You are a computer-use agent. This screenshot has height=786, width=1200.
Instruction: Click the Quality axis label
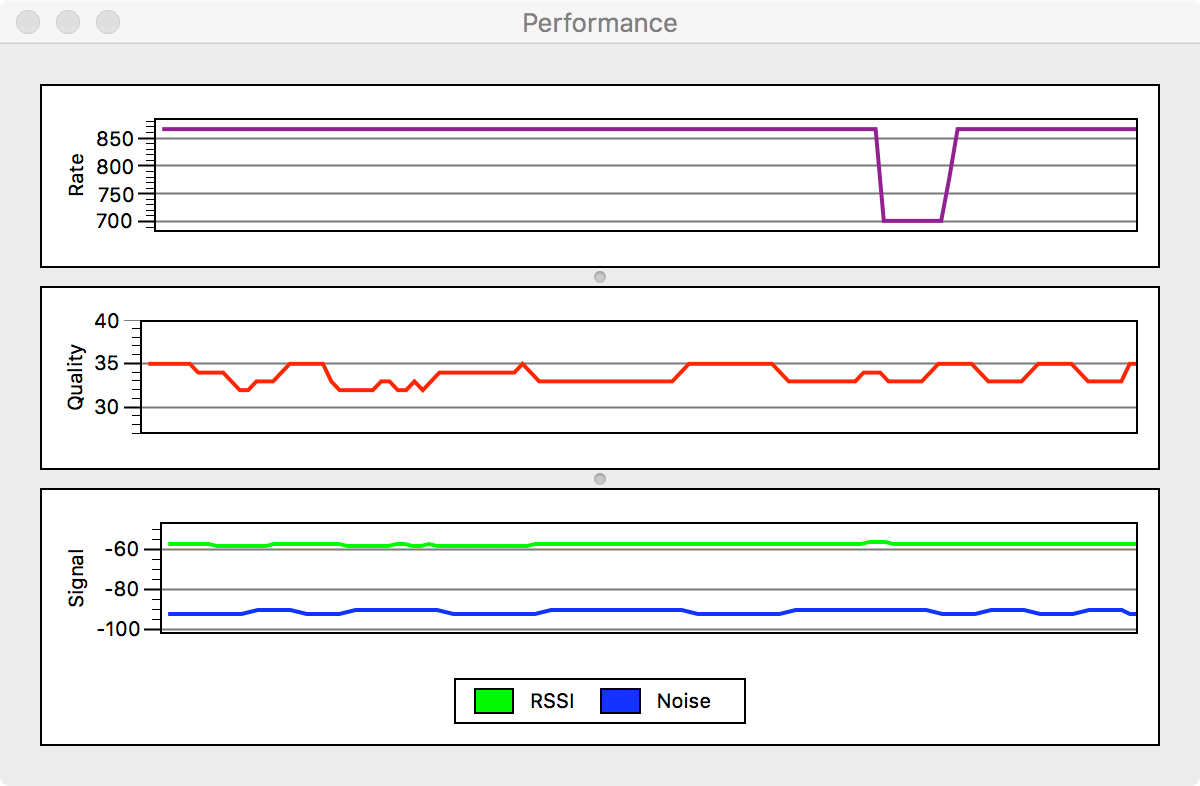coord(76,377)
